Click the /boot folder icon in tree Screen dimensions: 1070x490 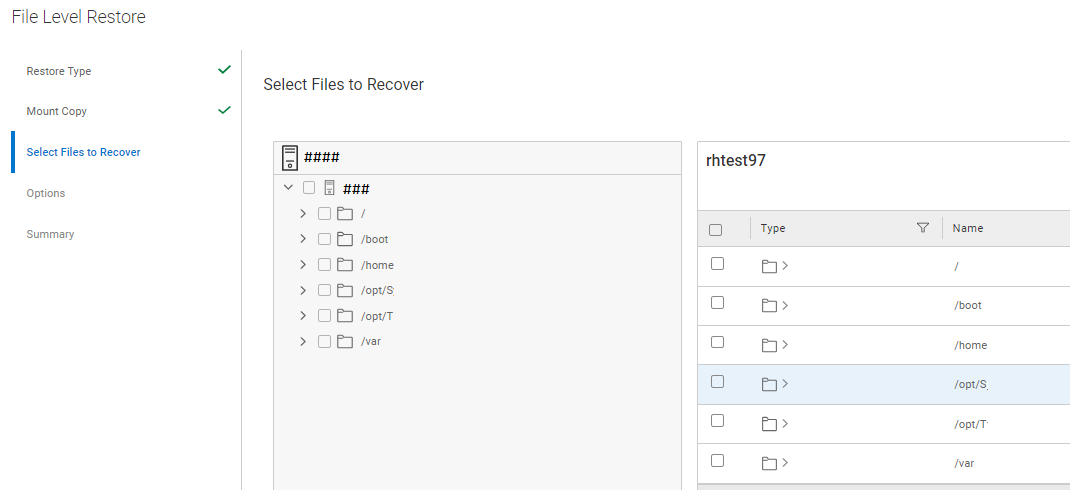[345, 239]
